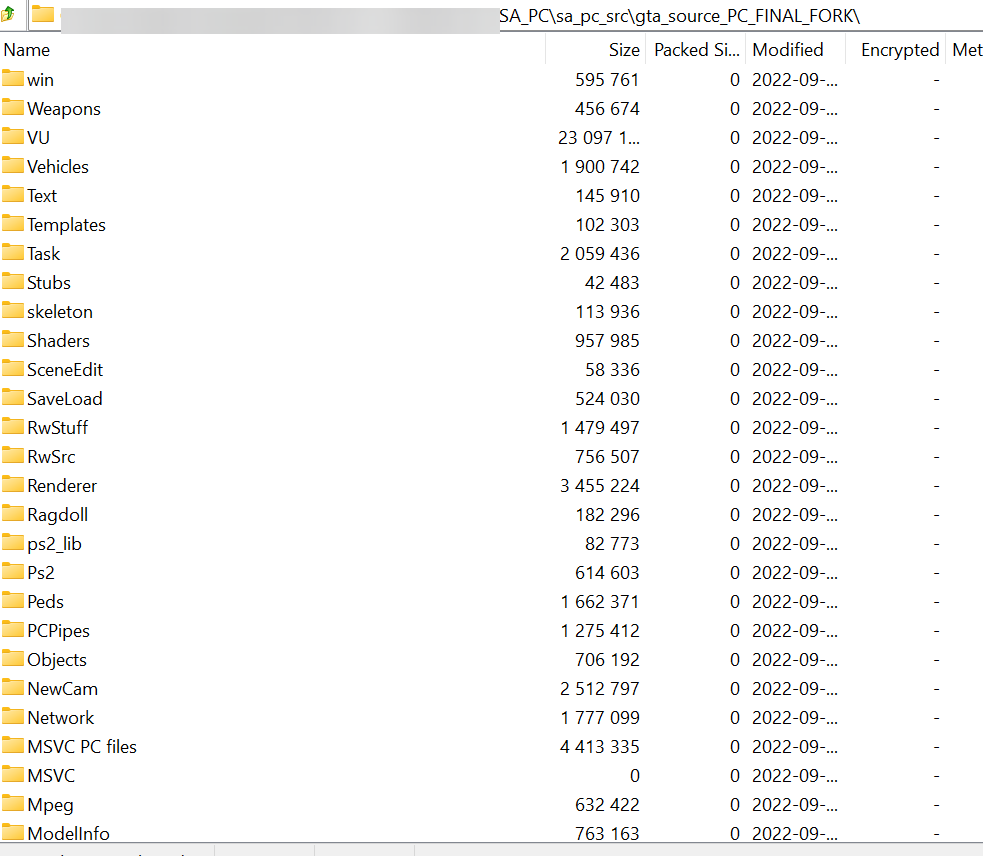Click size value 632 422
Image resolution: width=983 pixels, height=856 pixels.
(607, 805)
